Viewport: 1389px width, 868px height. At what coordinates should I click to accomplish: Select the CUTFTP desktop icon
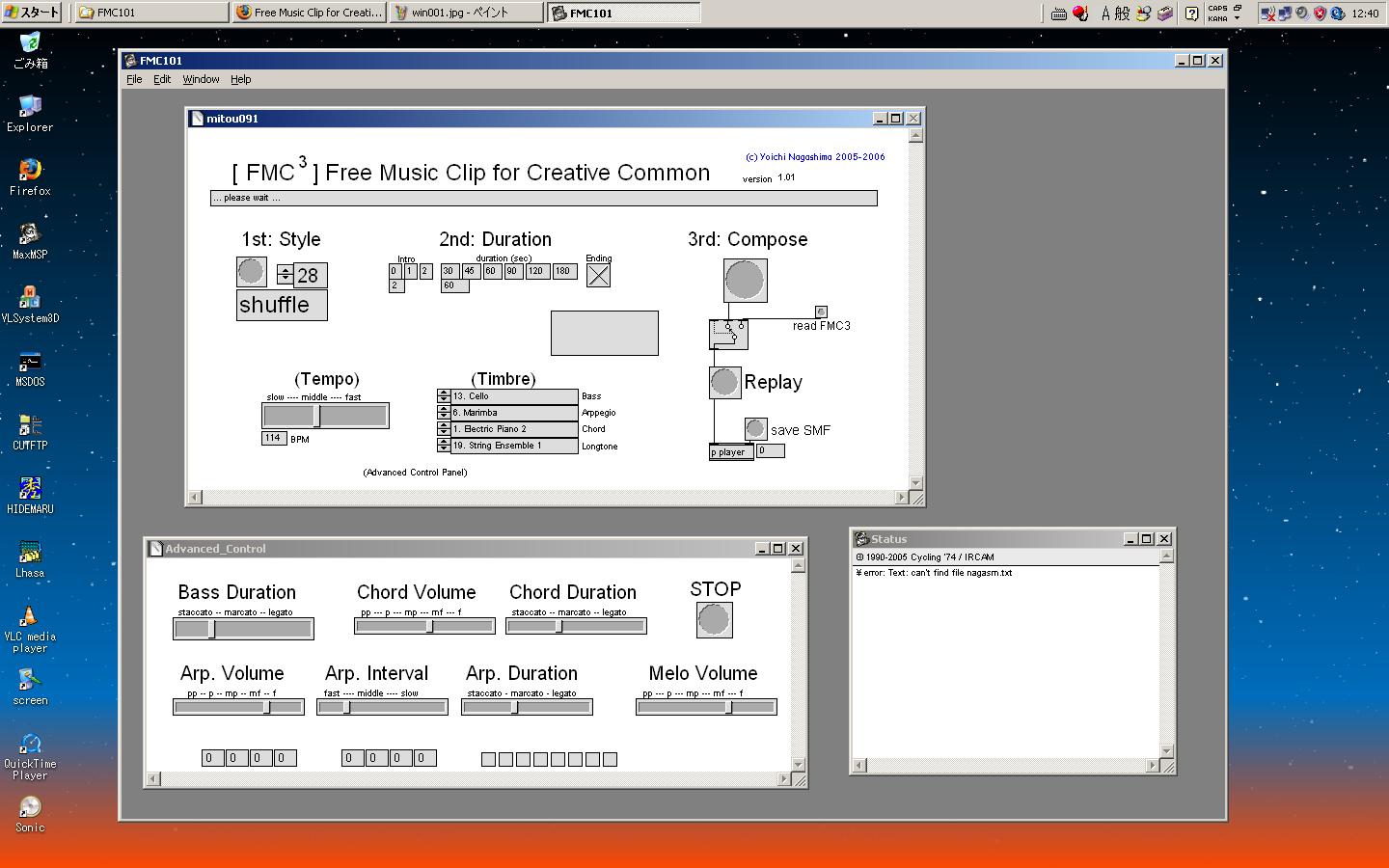click(x=30, y=432)
